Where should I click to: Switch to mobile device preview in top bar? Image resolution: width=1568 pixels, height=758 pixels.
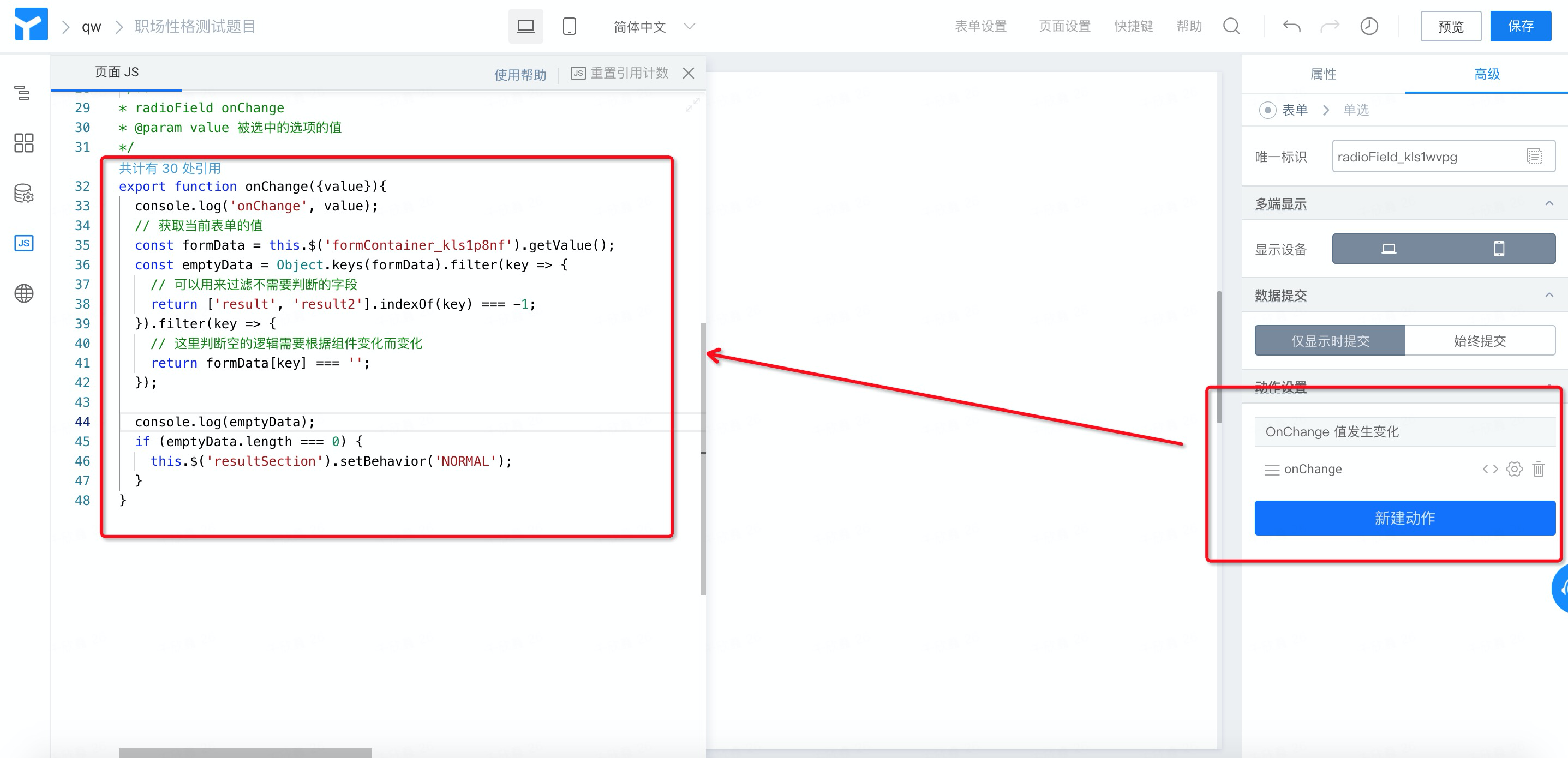569,26
